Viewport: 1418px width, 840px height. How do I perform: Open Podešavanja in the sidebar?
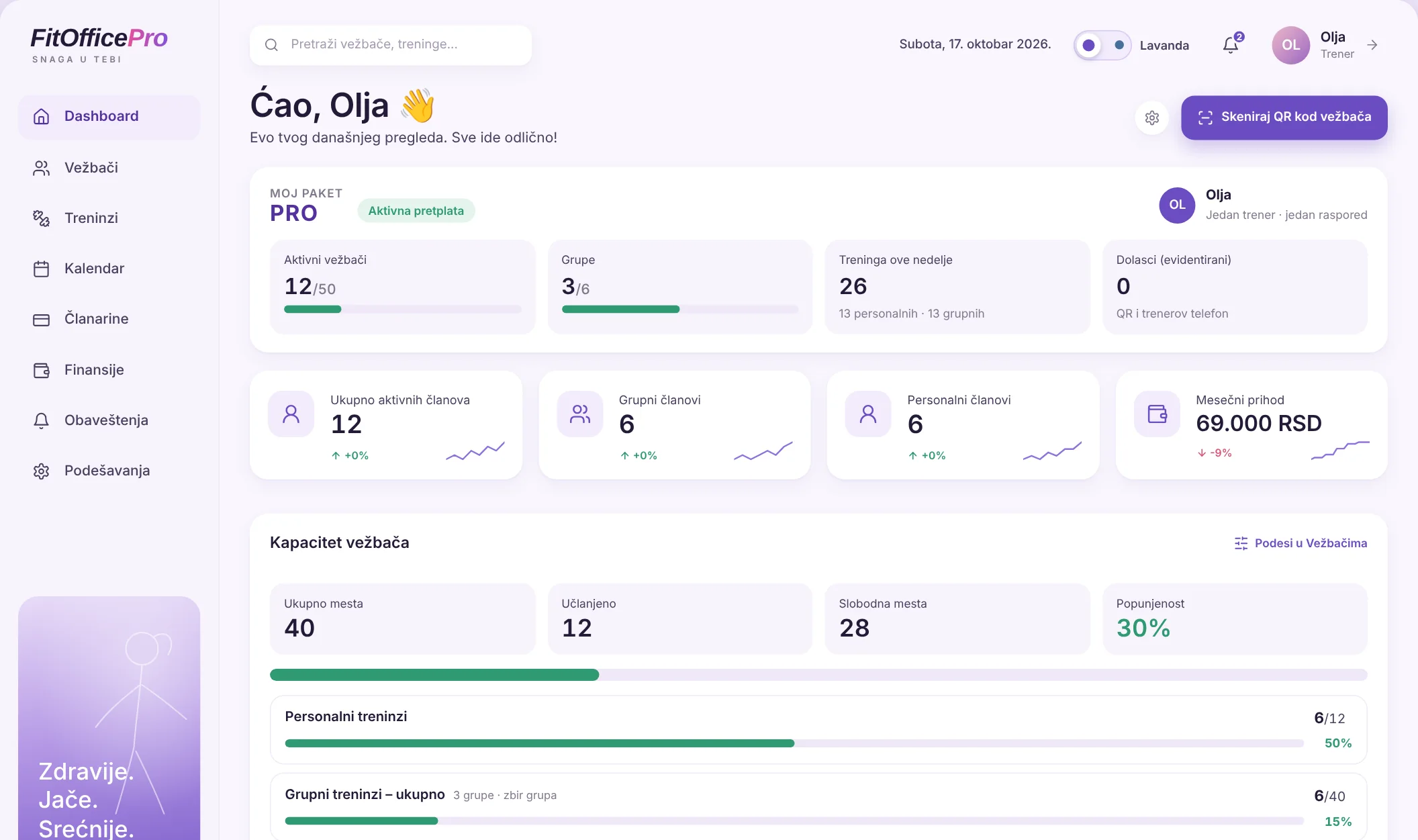click(109, 471)
